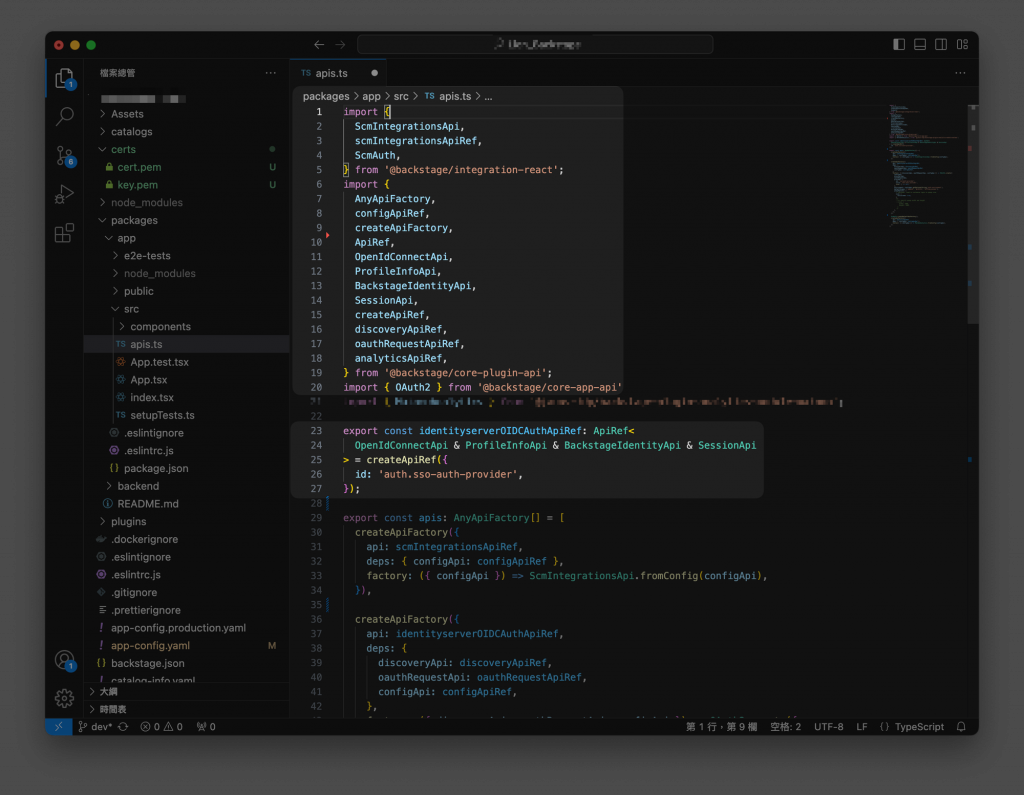Open editor more actions ellipsis

959,73
